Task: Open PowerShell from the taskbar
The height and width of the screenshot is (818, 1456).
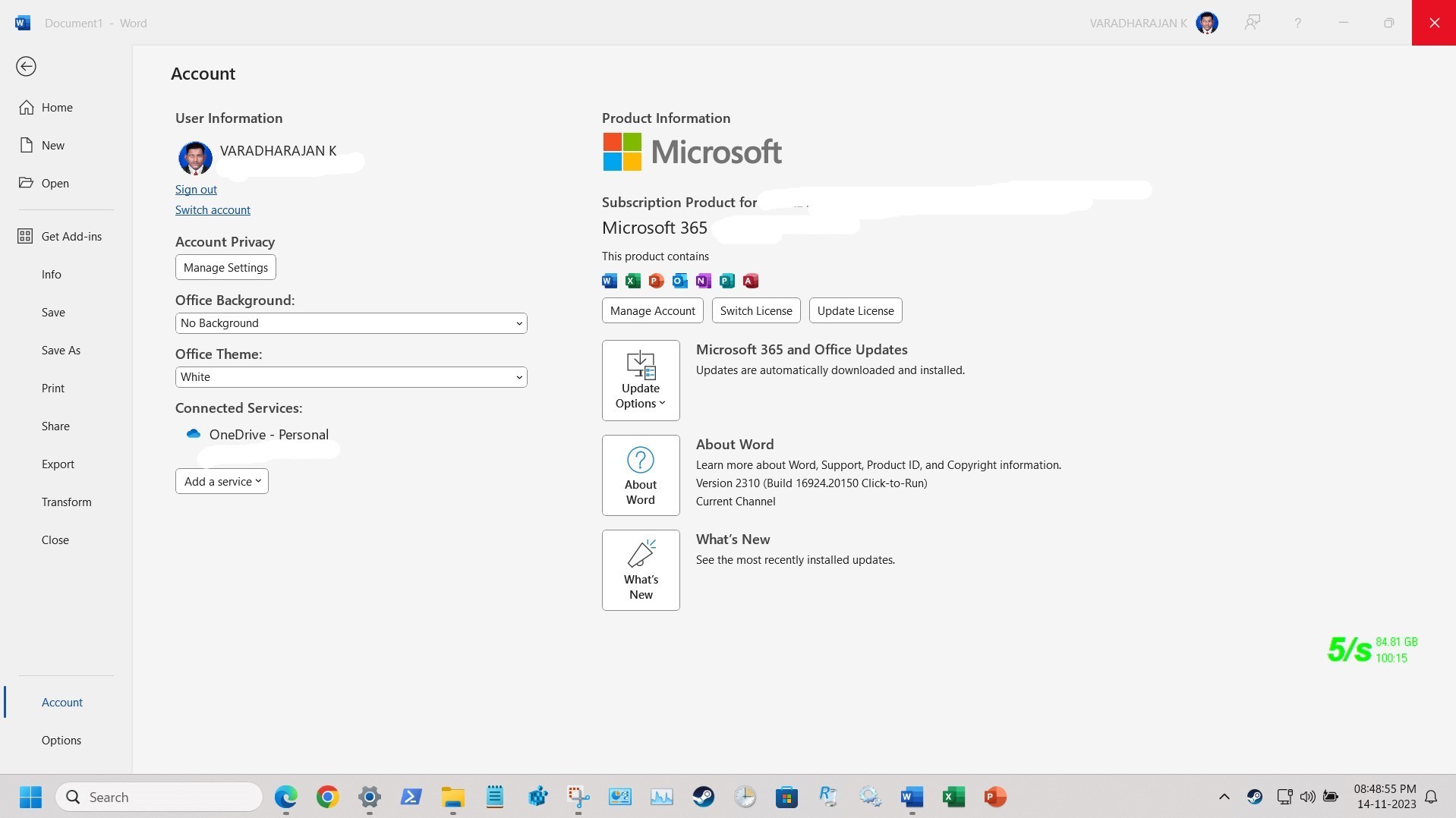Action: (411, 798)
